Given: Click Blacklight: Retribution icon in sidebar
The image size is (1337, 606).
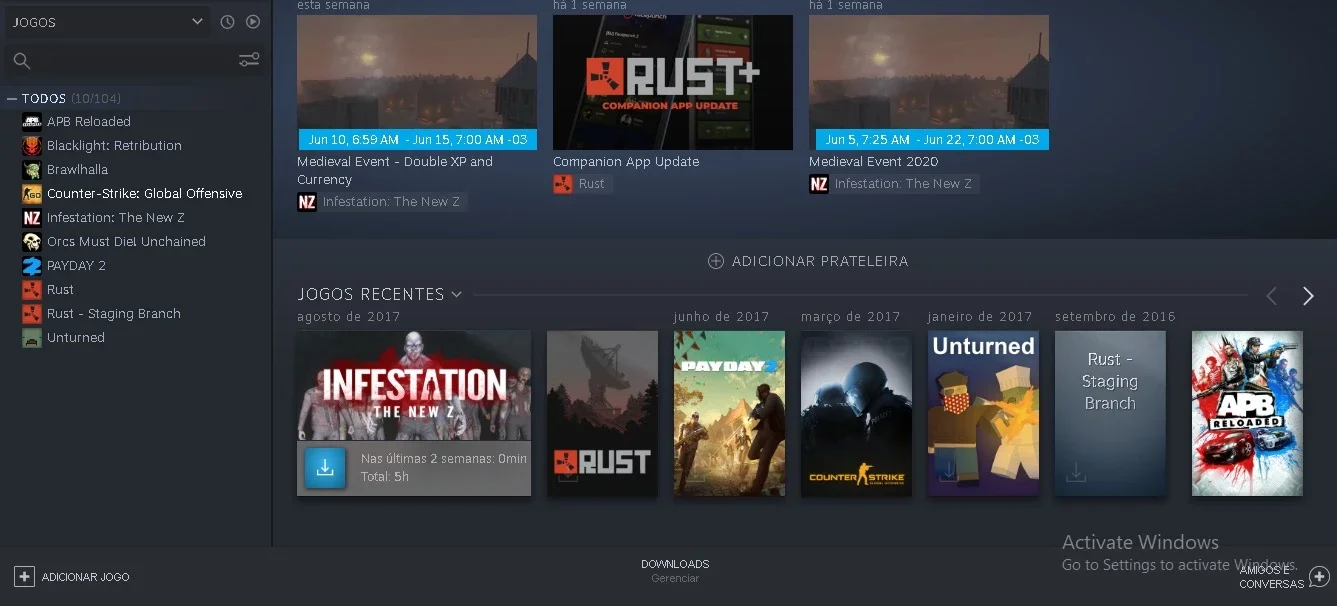Looking at the screenshot, I should (32, 146).
